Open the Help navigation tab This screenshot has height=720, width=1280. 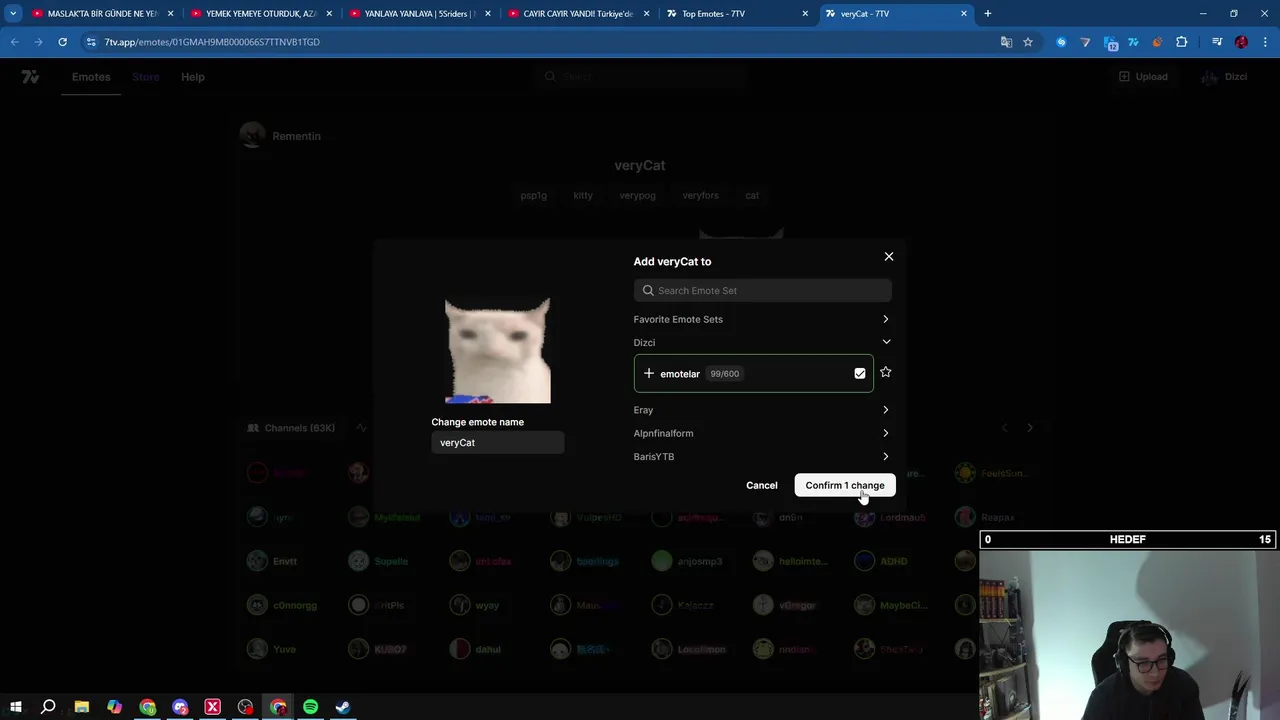193,77
